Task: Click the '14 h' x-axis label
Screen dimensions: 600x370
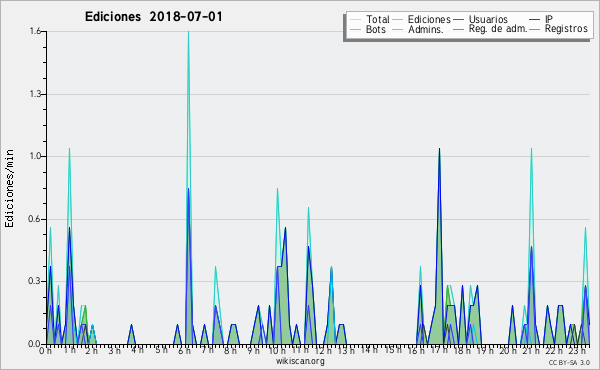Action: [369, 350]
